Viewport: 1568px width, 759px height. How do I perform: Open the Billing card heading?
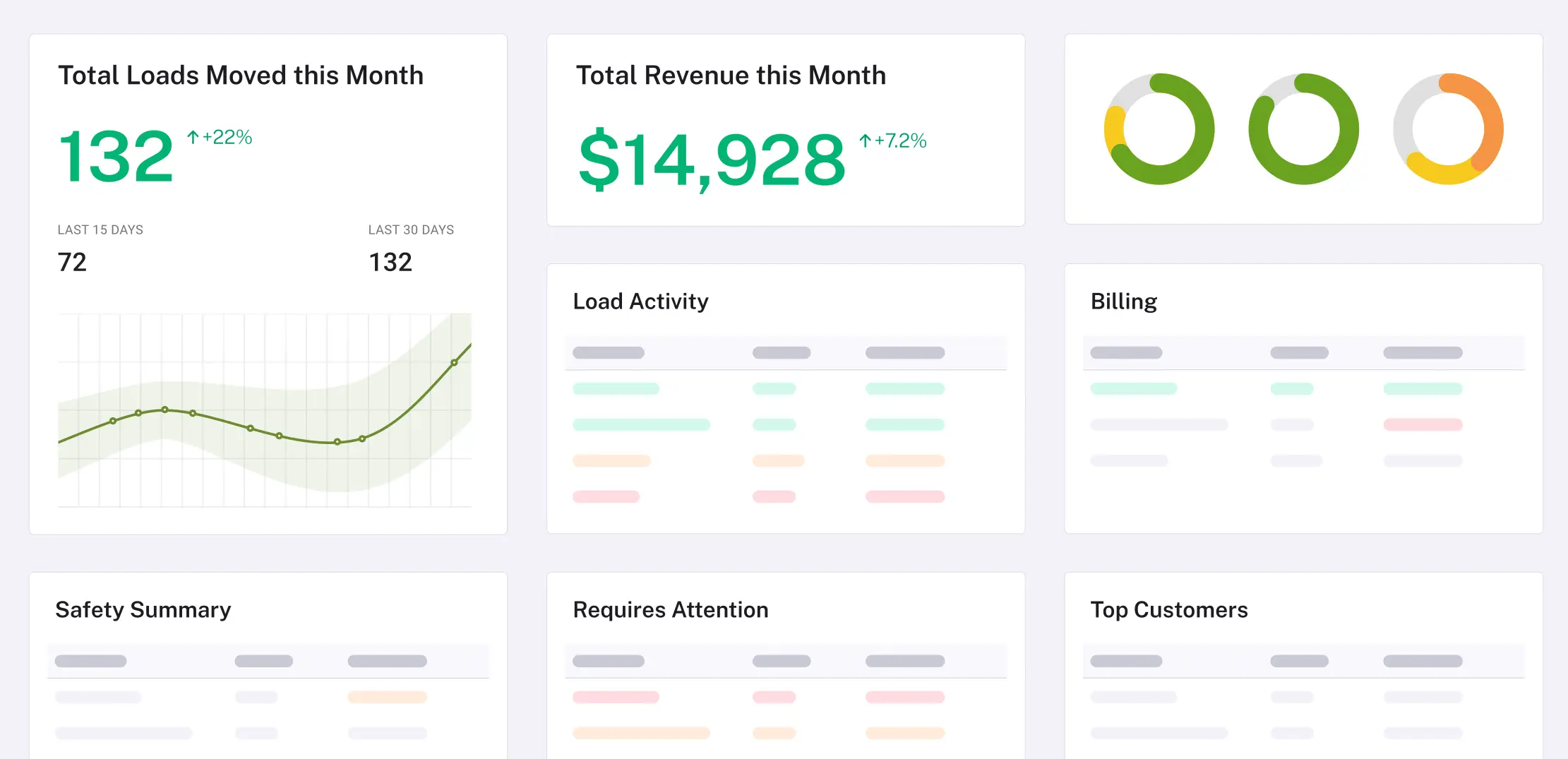click(x=1124, y=301)
